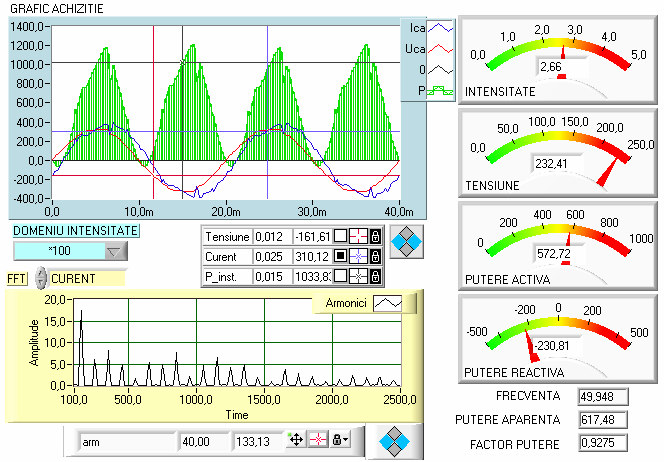Open the Armonici plot legend line sample
Viewport: 664px width, 462px height.
[x=388, y=303]
